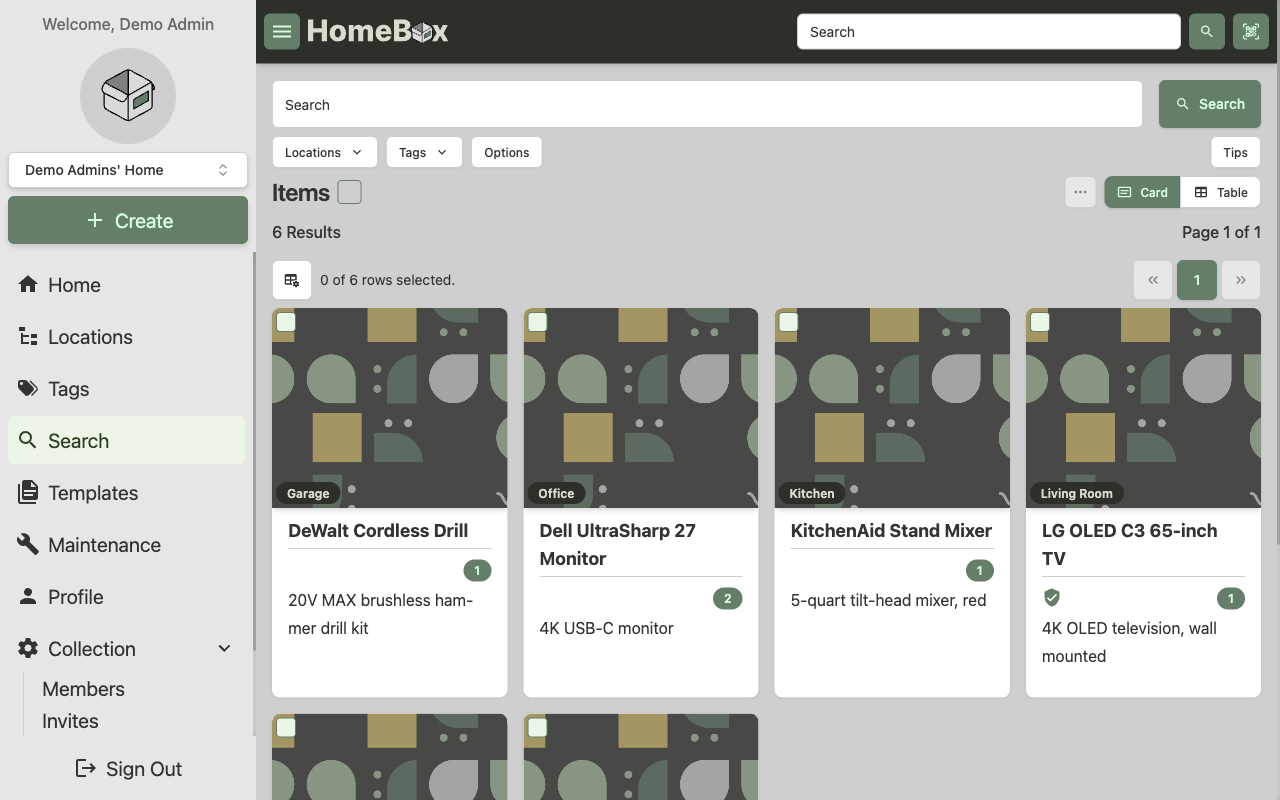Select the Dell UltraSharp 27 Monitor card checkbox
This screenshot has width=1280, height=800.
(x=537, y=322)
